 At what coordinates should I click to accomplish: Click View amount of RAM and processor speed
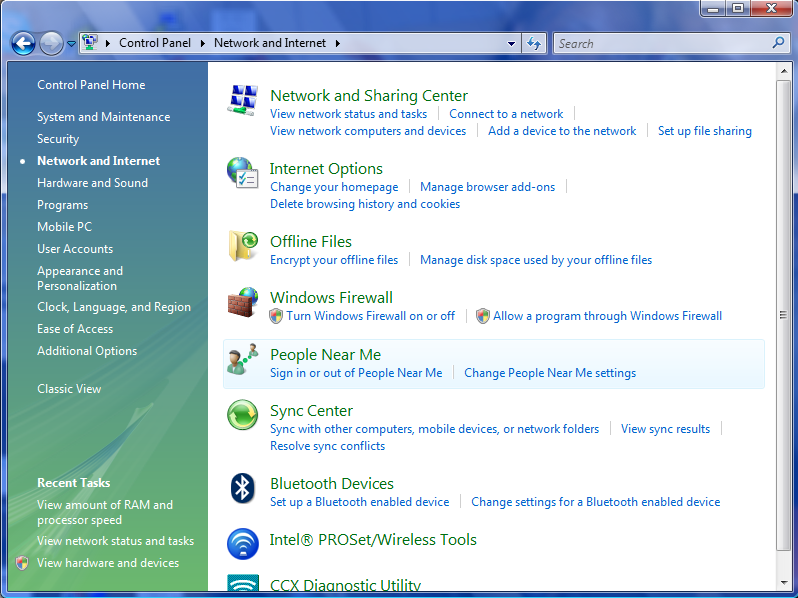105,512
